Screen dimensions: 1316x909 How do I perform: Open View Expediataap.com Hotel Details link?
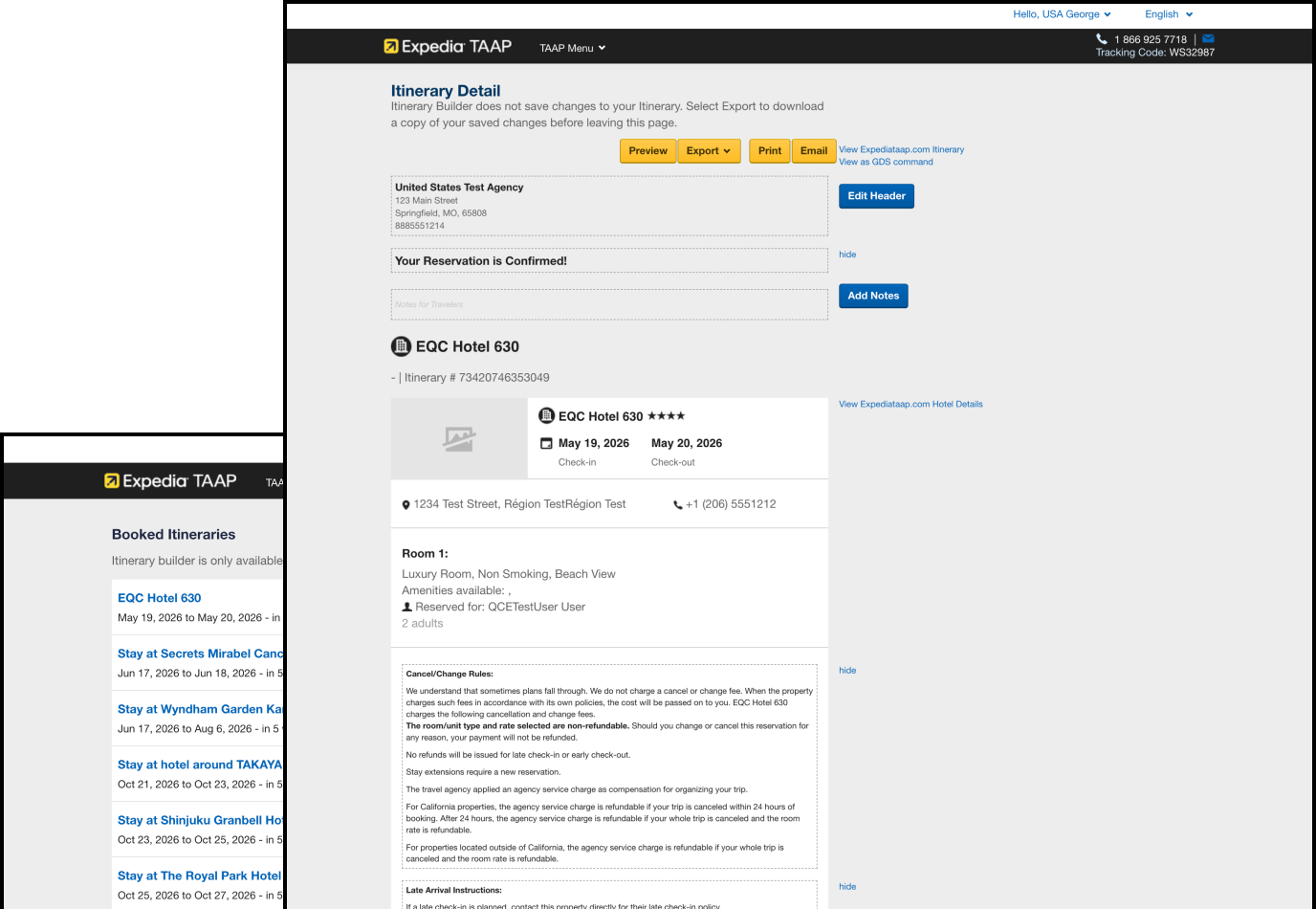click(x=910, y=404)
